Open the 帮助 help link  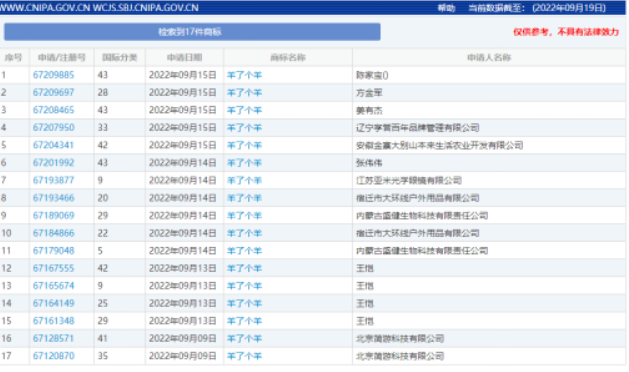pyautogui.click(x=446, y=8)
